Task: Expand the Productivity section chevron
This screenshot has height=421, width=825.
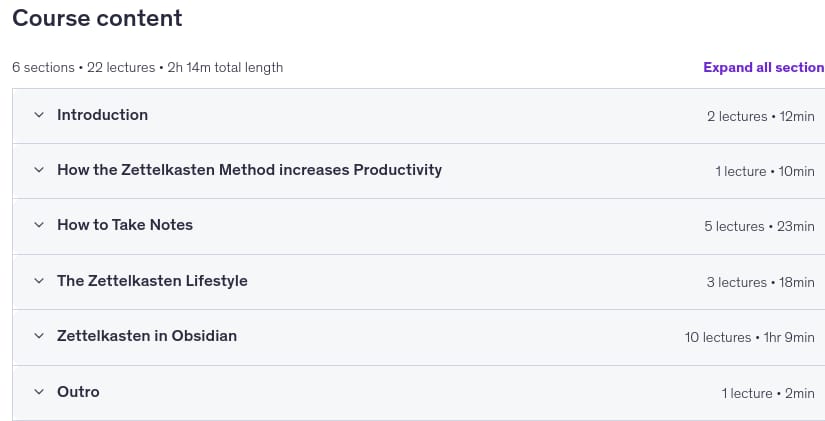Action: point(39,170)
